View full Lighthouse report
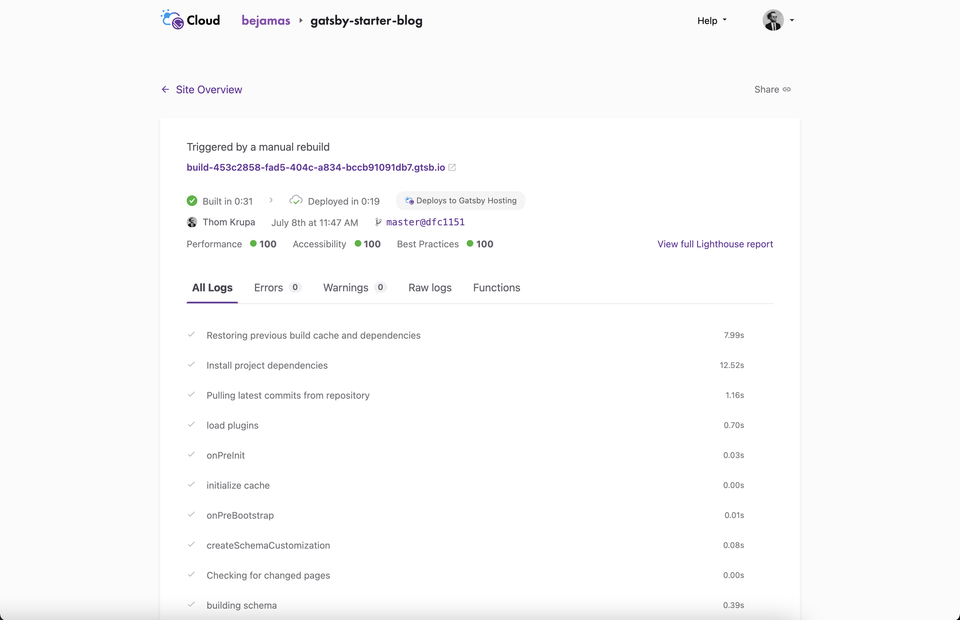Image resolution: width=960 pixels, height=620 pixels. [715, 244]
